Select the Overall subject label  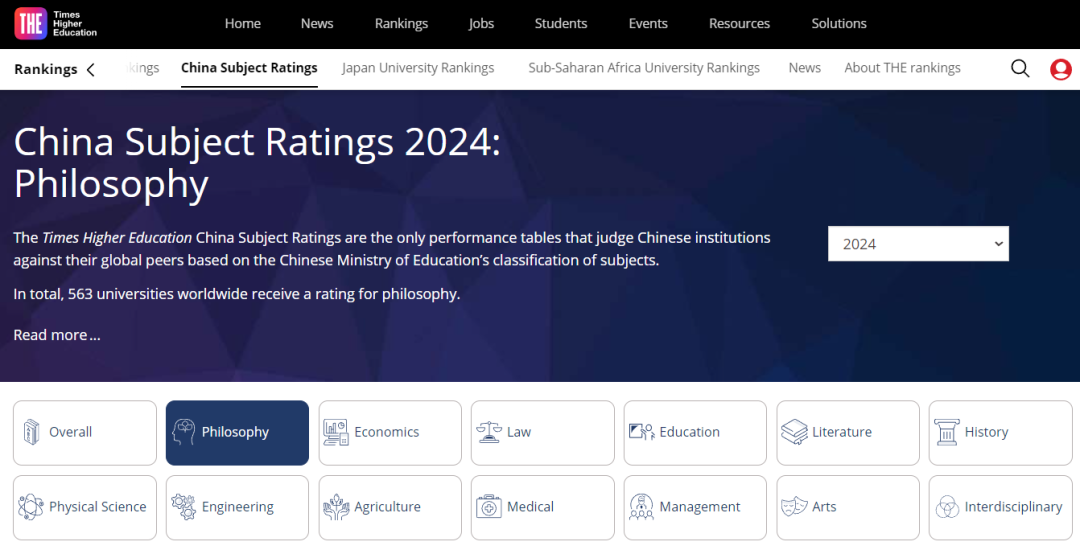pyautogui.click(x=70, y=432)
